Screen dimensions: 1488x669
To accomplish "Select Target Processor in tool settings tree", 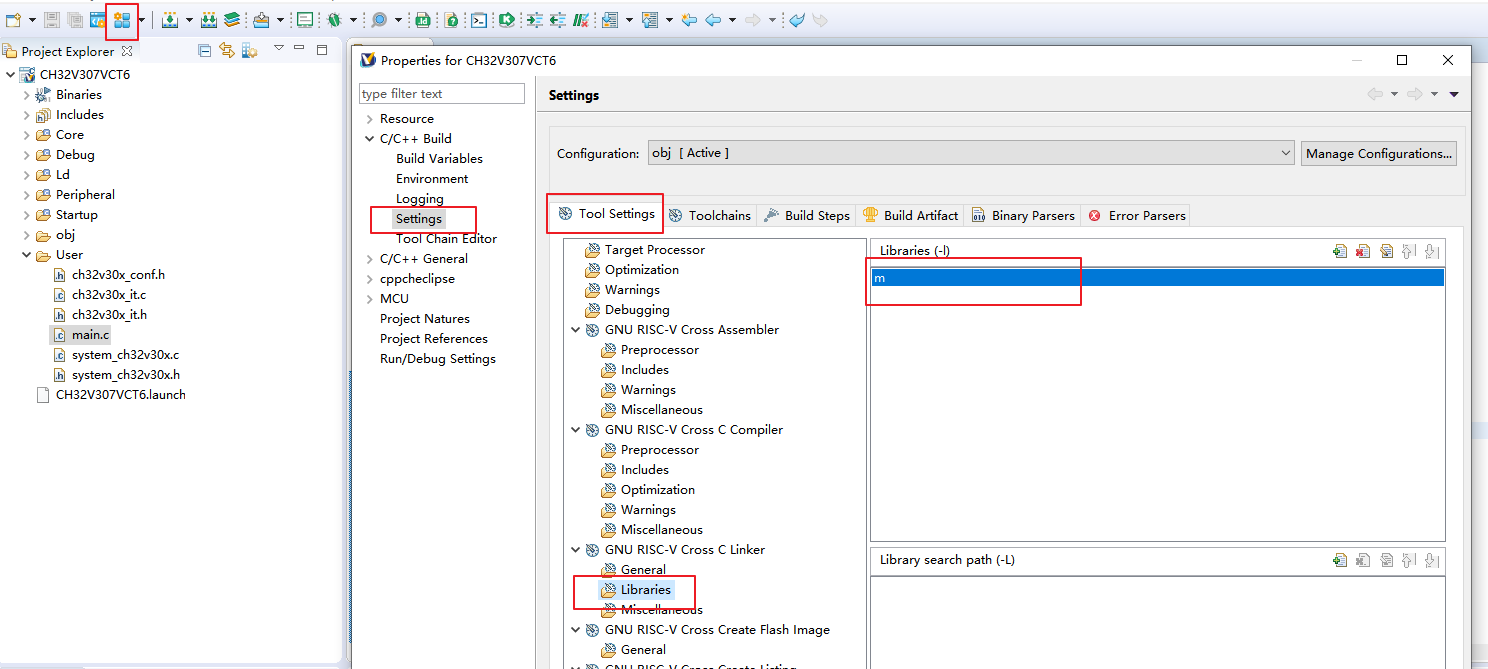I will coord(654,250).
